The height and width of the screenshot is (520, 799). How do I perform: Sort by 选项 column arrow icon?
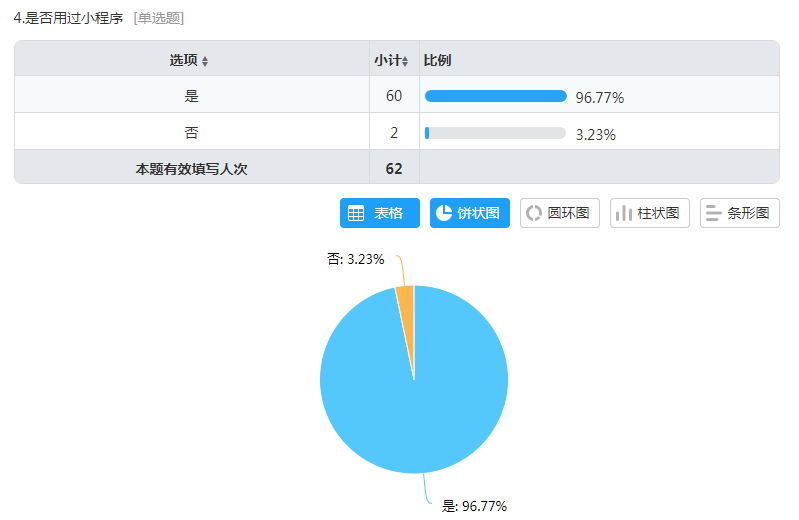tap(205, 62)
